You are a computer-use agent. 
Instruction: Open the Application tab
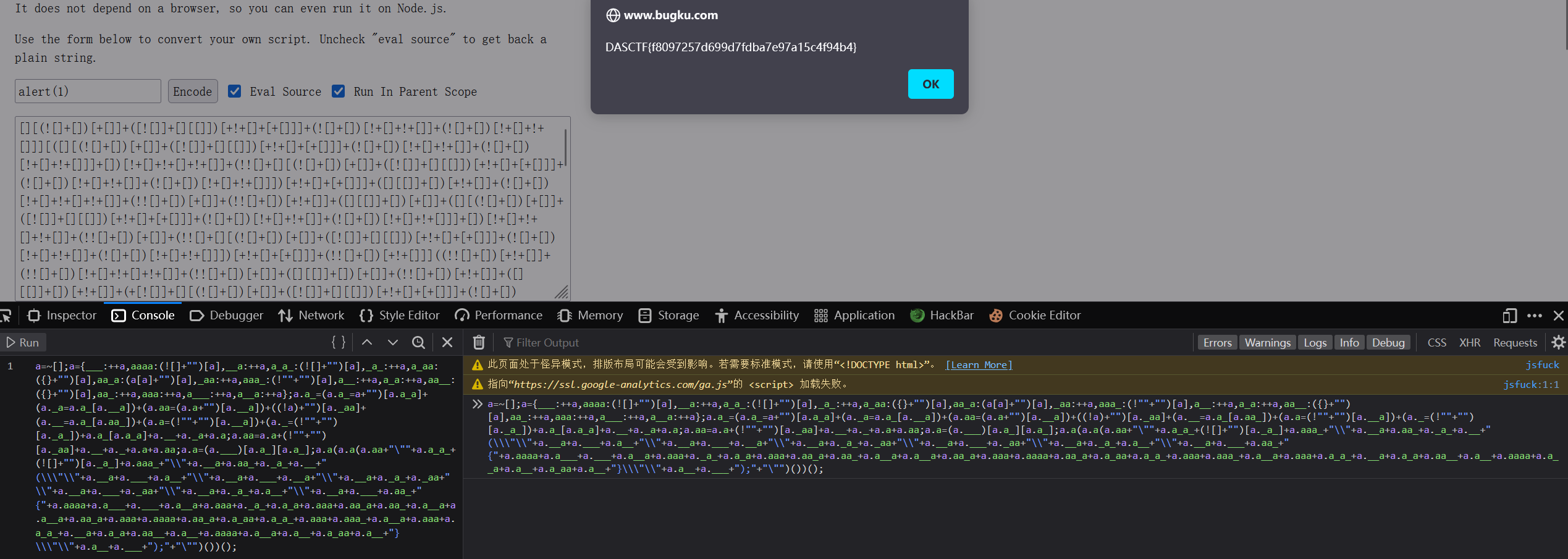(x=854, y=316)
